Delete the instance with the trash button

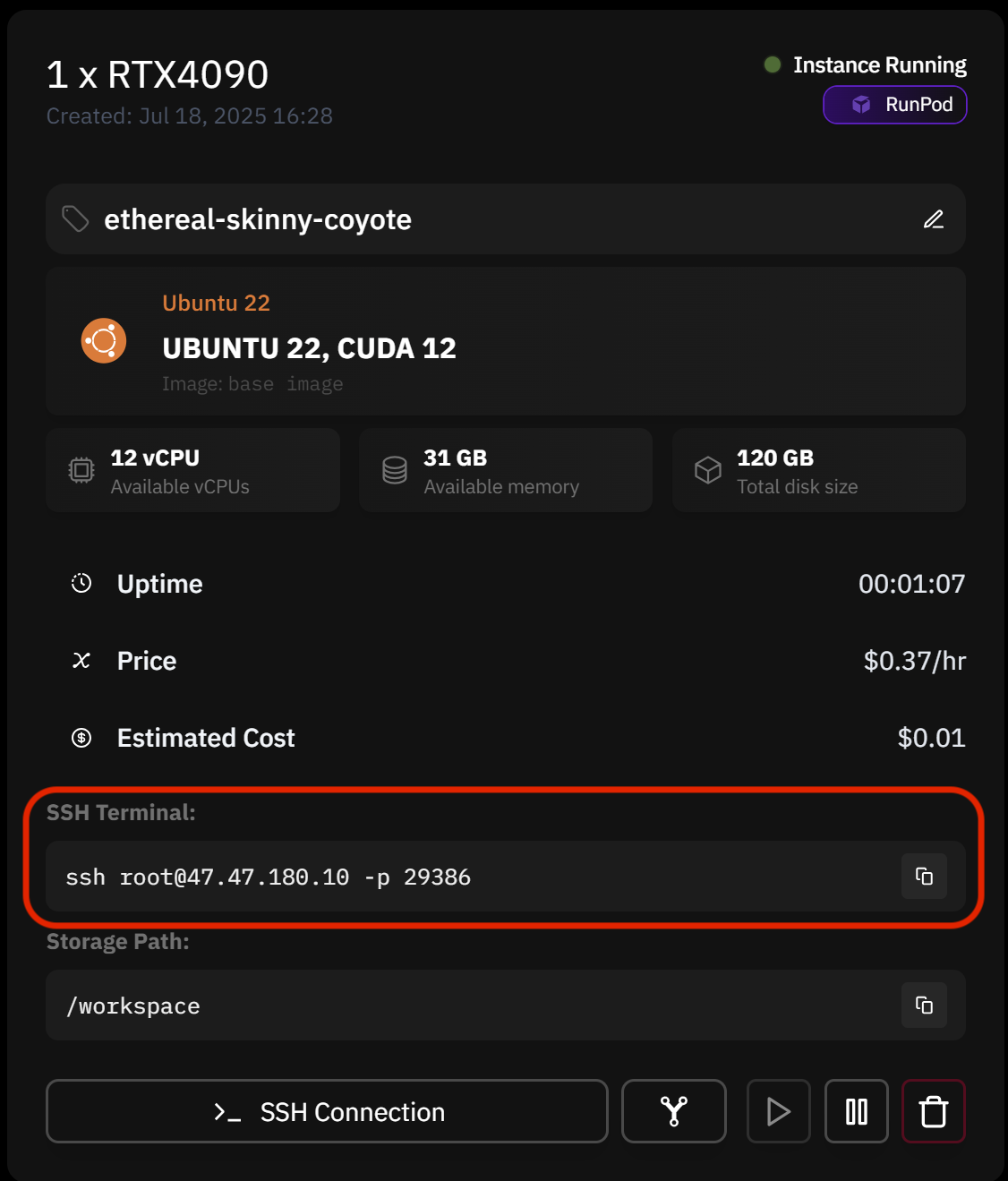coord(934,1111)
